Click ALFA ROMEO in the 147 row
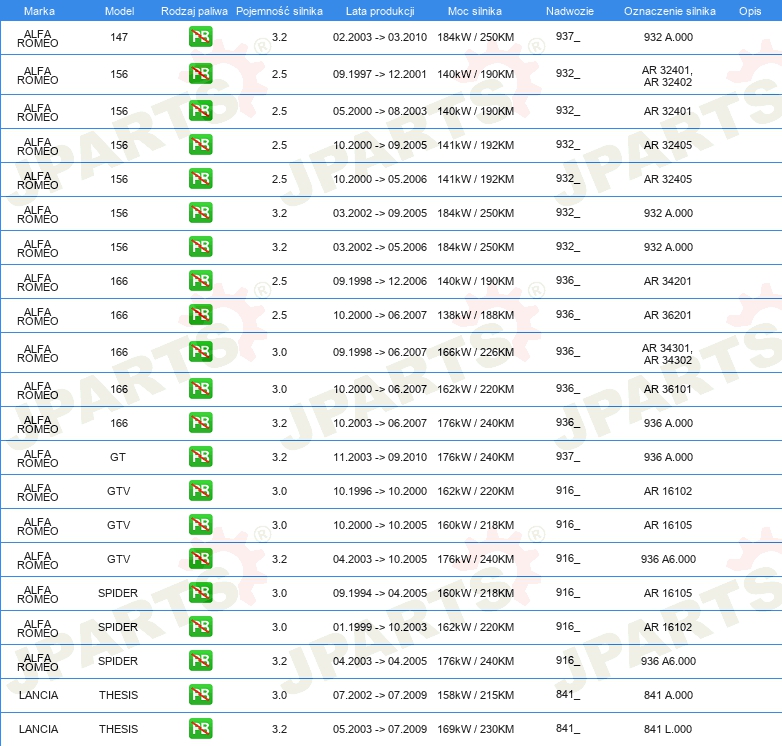The height and width of the screenshot is (746, 782). click(38, 38)
